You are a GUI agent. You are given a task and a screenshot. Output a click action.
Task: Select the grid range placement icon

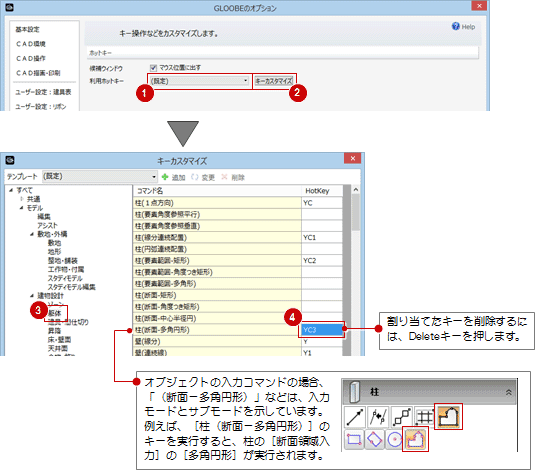pos(424,417)
